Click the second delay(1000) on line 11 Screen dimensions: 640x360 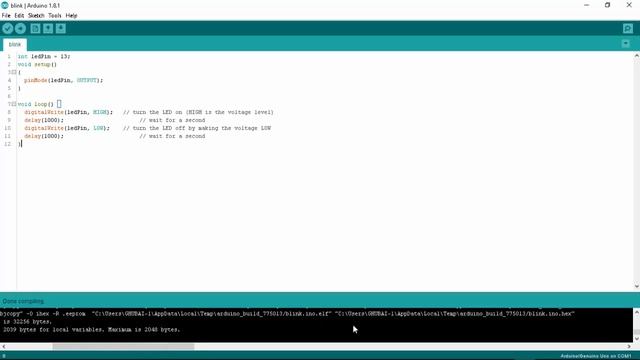pos(44,136)
